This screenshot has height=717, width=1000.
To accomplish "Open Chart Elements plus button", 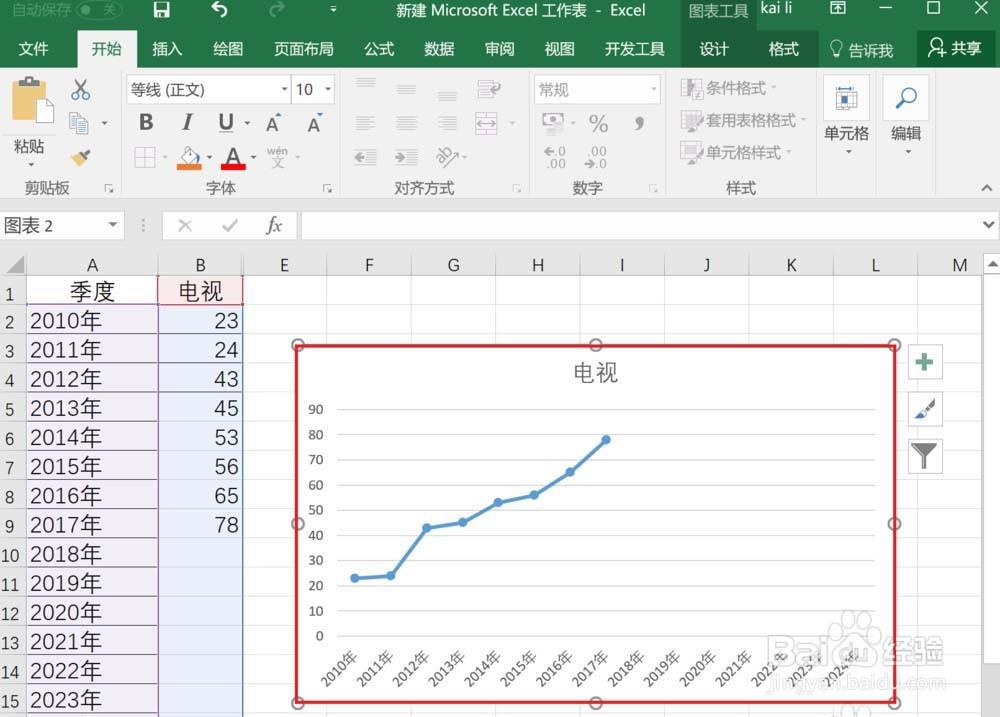I will click(x=924, y=362).
